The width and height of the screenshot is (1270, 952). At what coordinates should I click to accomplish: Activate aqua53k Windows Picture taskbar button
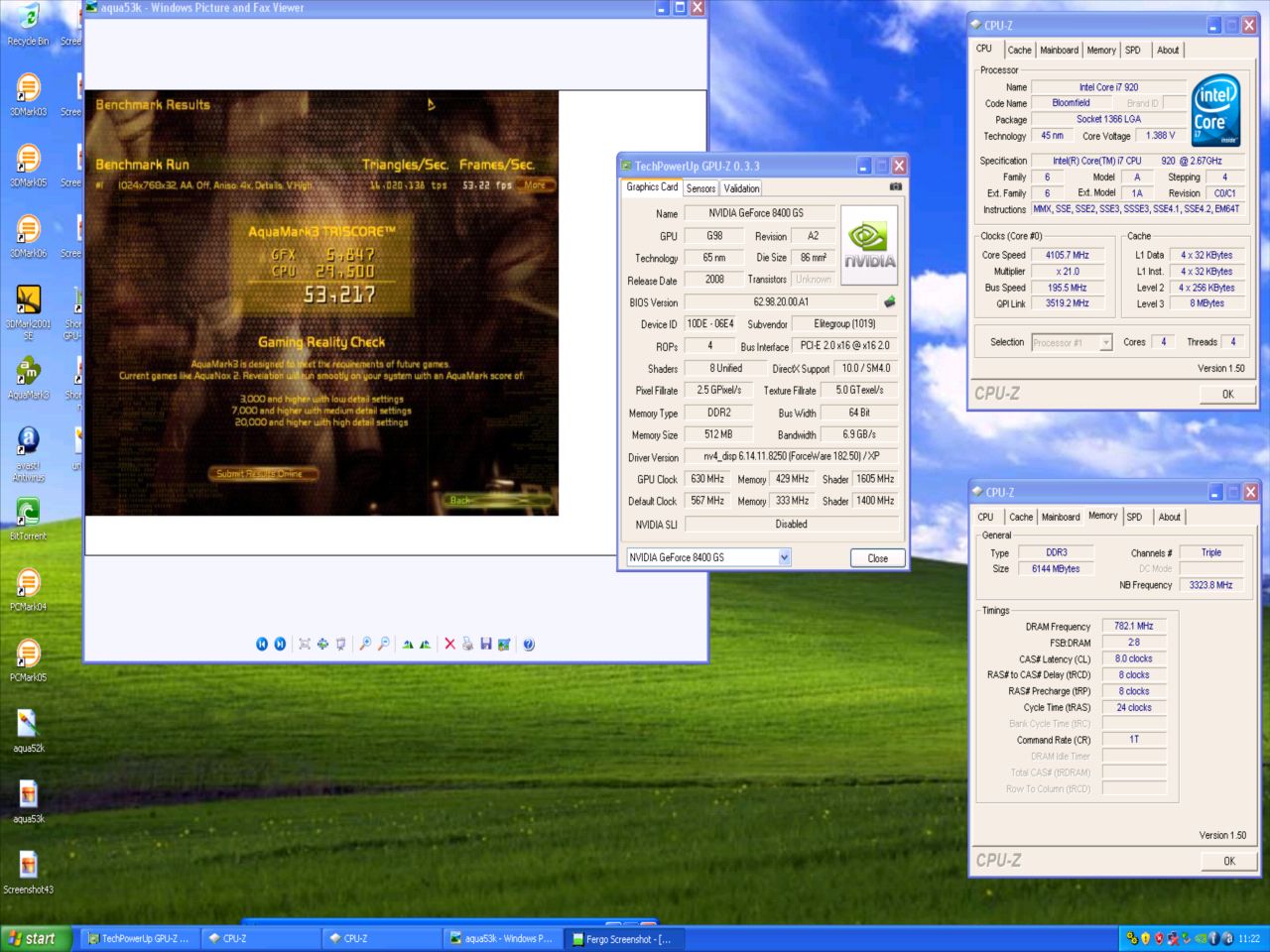tap(501, 938)
